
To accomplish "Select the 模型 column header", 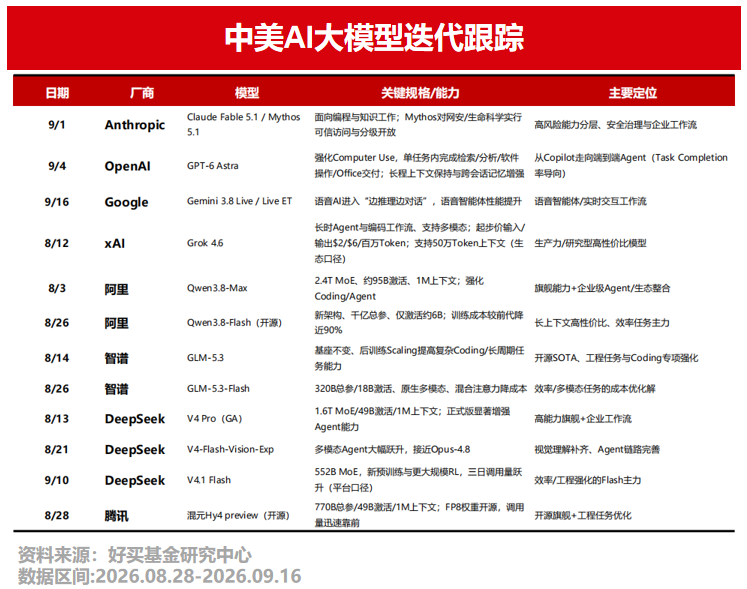I will [247, 92].
